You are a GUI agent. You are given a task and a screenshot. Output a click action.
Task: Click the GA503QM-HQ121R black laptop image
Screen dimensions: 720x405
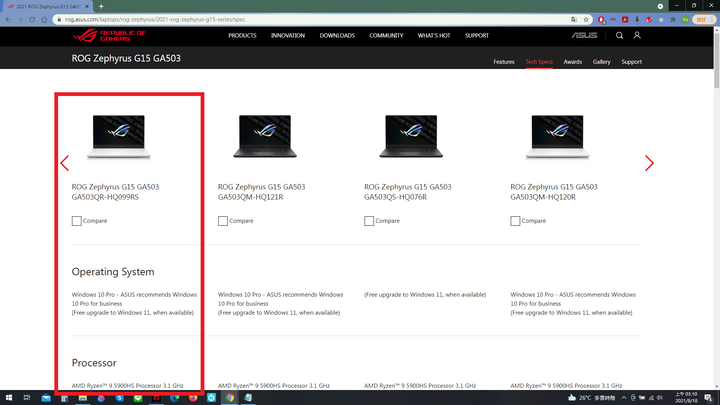pos(265,137)
